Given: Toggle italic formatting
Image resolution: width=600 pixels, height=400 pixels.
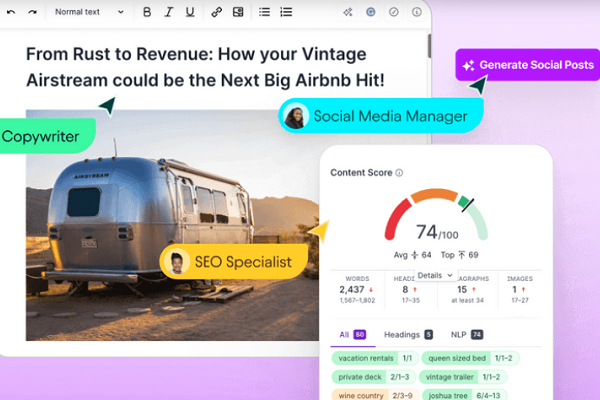Looking at the screenshot, I should pos(168,12).
